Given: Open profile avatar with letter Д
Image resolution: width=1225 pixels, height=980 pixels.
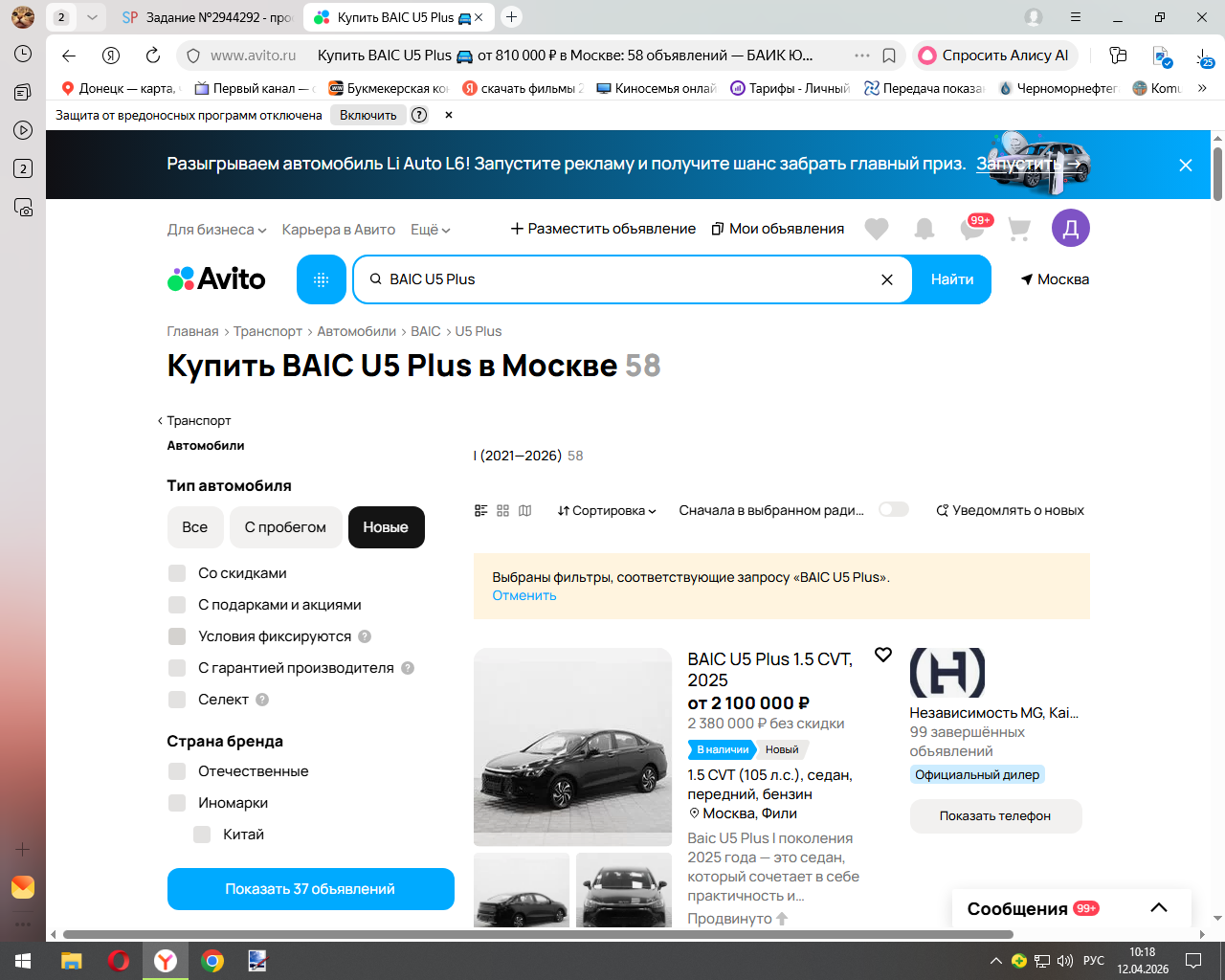Looking at the screenshot, I should (1071, 228).
